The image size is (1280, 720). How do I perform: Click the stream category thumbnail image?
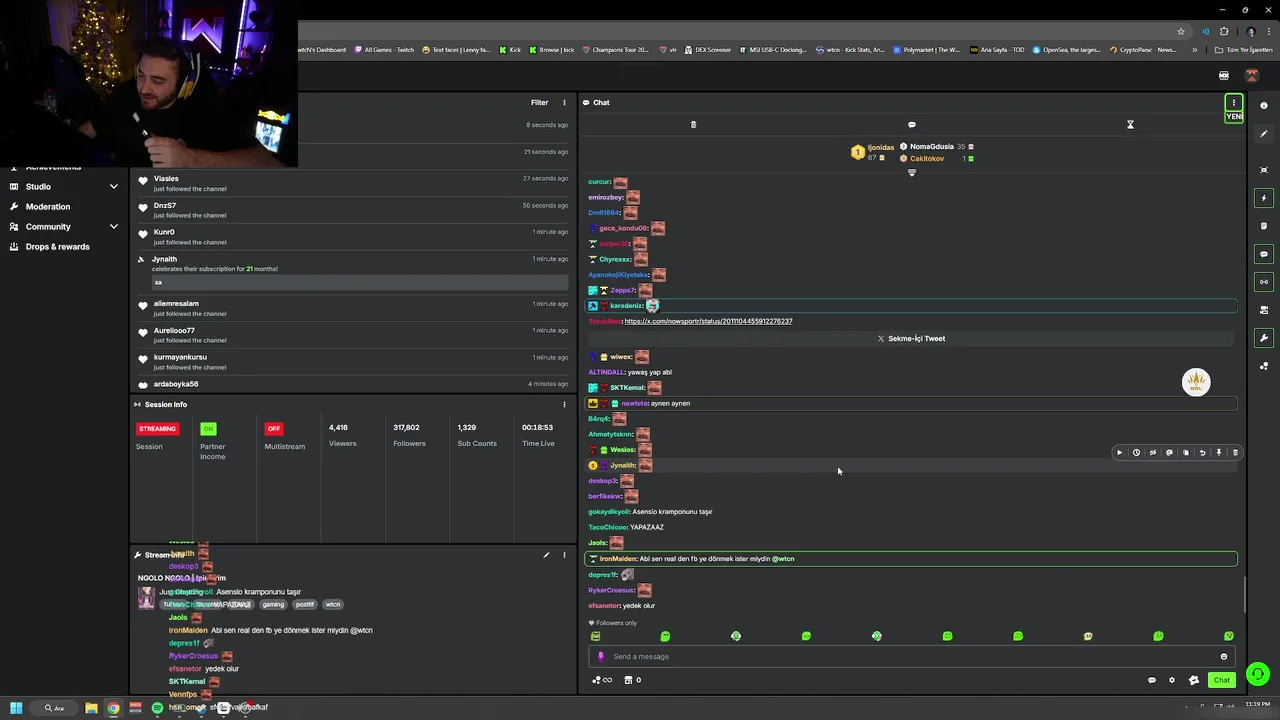click(x=146, y=598)
